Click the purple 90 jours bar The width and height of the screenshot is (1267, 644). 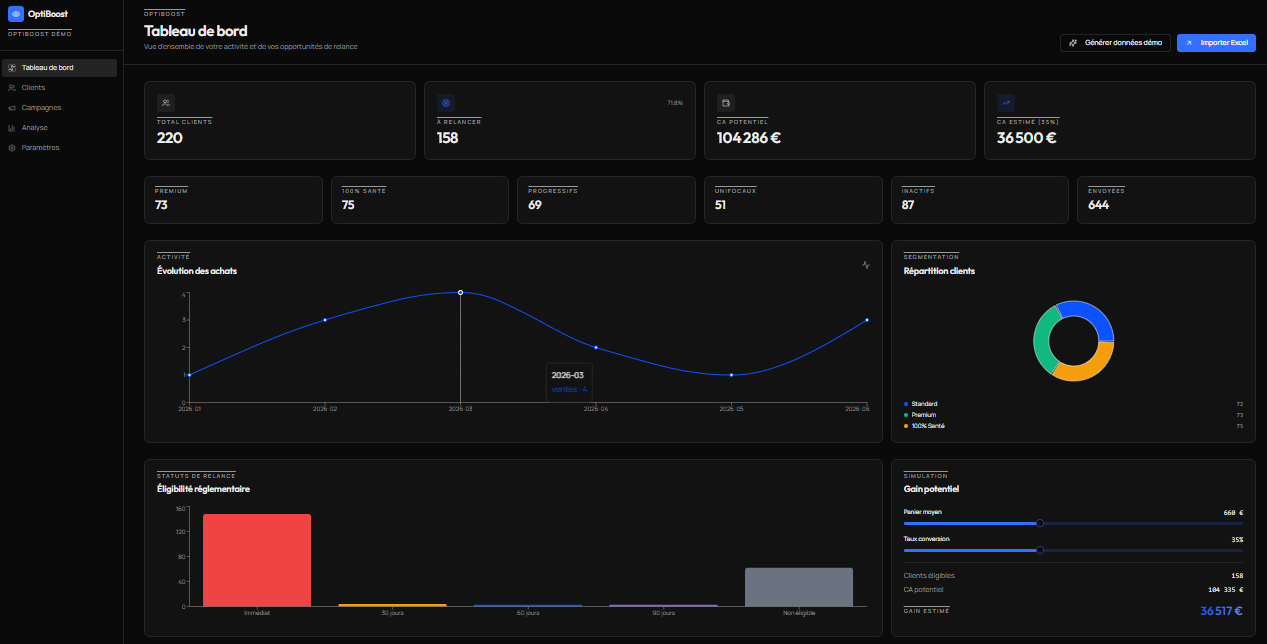point(663,605)
